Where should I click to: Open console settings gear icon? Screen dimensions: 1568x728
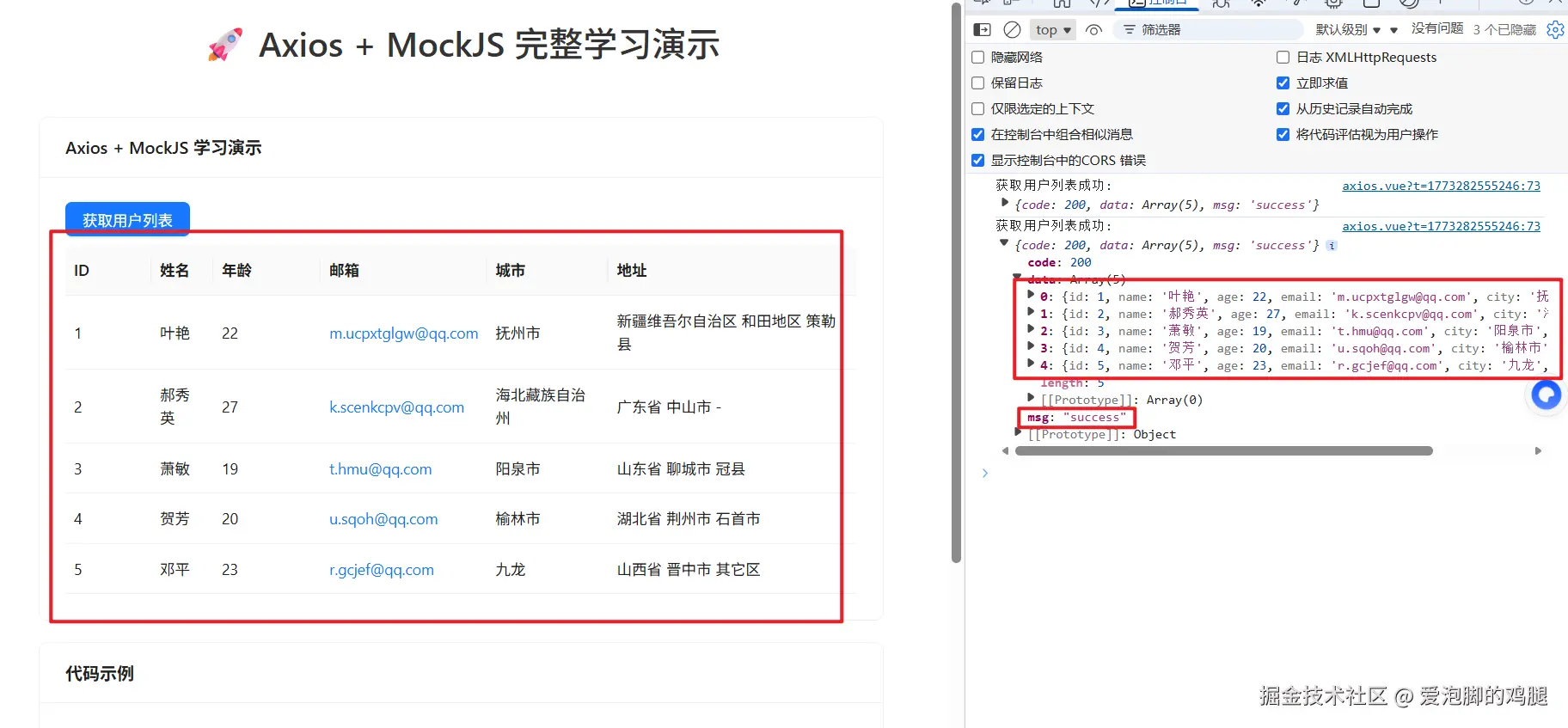(x=1555, y=30)
